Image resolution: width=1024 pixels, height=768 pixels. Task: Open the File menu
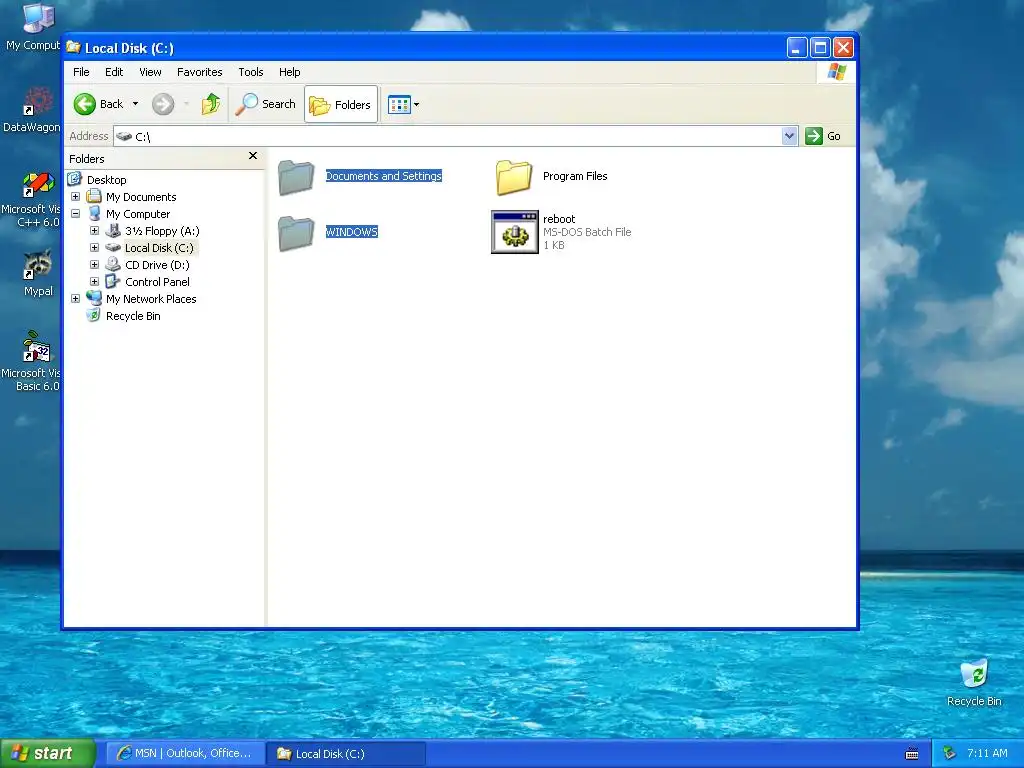tap(81, 72)
